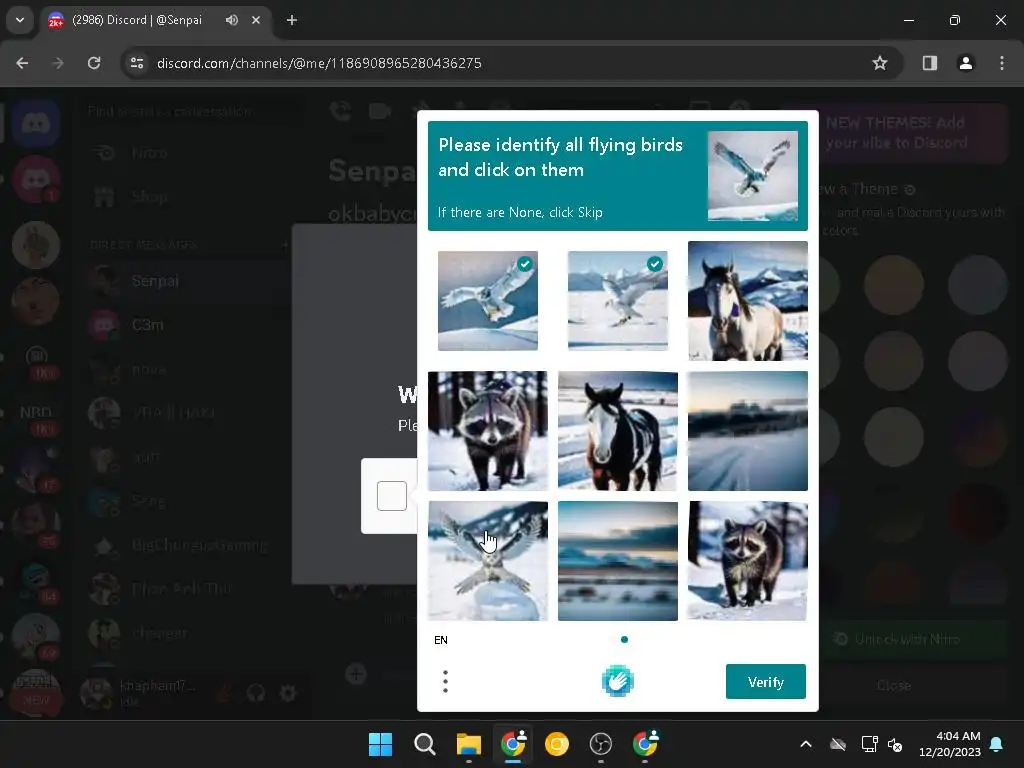This screenshot has width=1024, height=768.
Task: Open the Senpai direct message
Action: click(189, 281)
